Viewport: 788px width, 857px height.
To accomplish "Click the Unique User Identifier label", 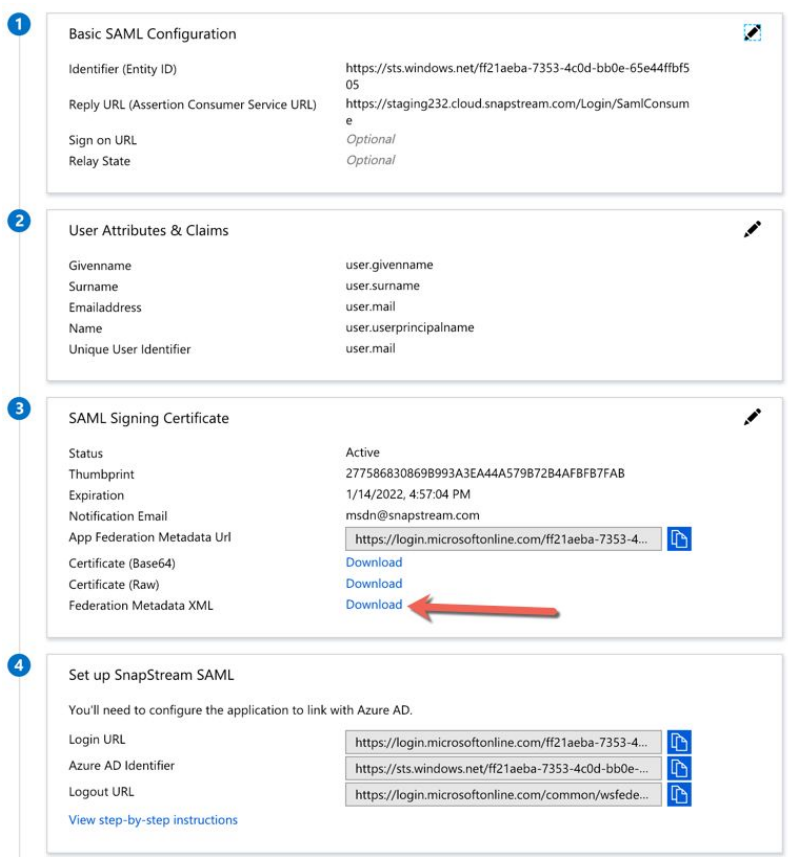I will 130,349.
